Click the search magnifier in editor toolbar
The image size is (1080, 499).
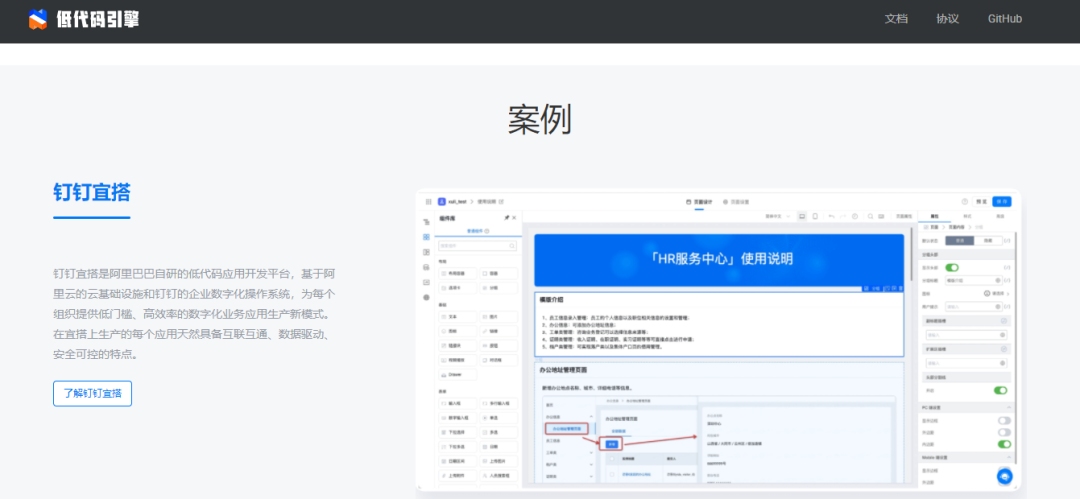click(870, 216)
